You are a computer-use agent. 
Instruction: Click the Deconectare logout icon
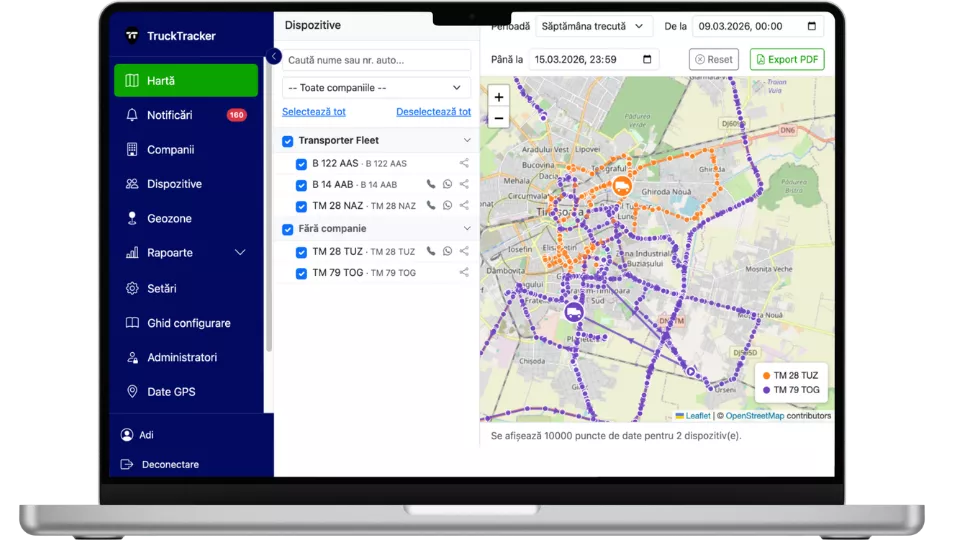(x=127, y=464)
